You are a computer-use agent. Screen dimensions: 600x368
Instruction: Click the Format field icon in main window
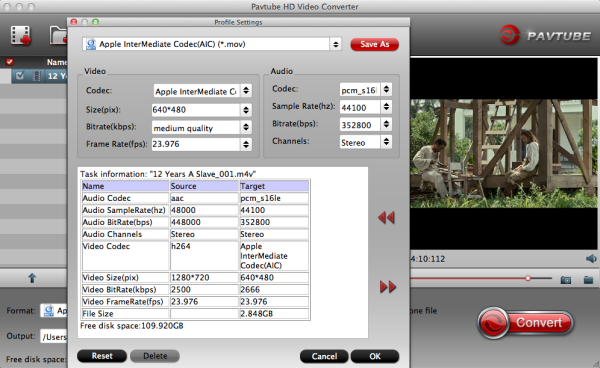pos(49,311)
